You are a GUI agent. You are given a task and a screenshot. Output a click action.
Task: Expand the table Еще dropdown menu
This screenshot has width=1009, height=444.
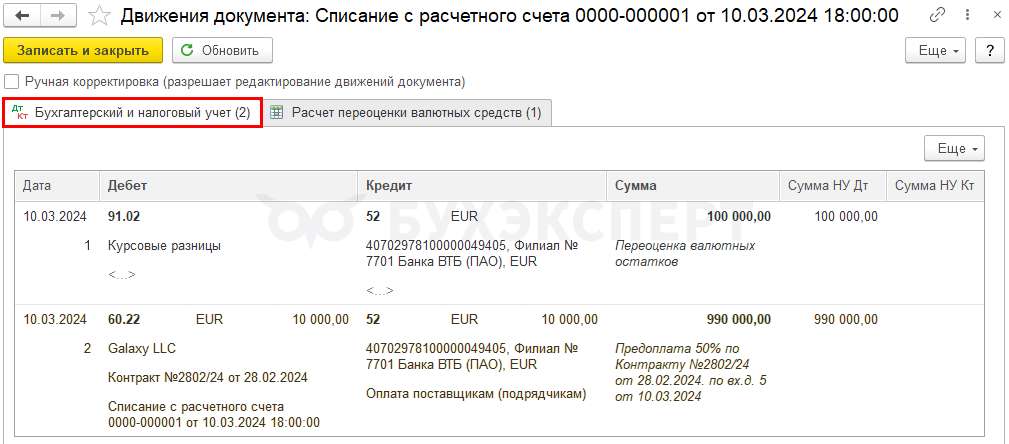click(954, 149)
